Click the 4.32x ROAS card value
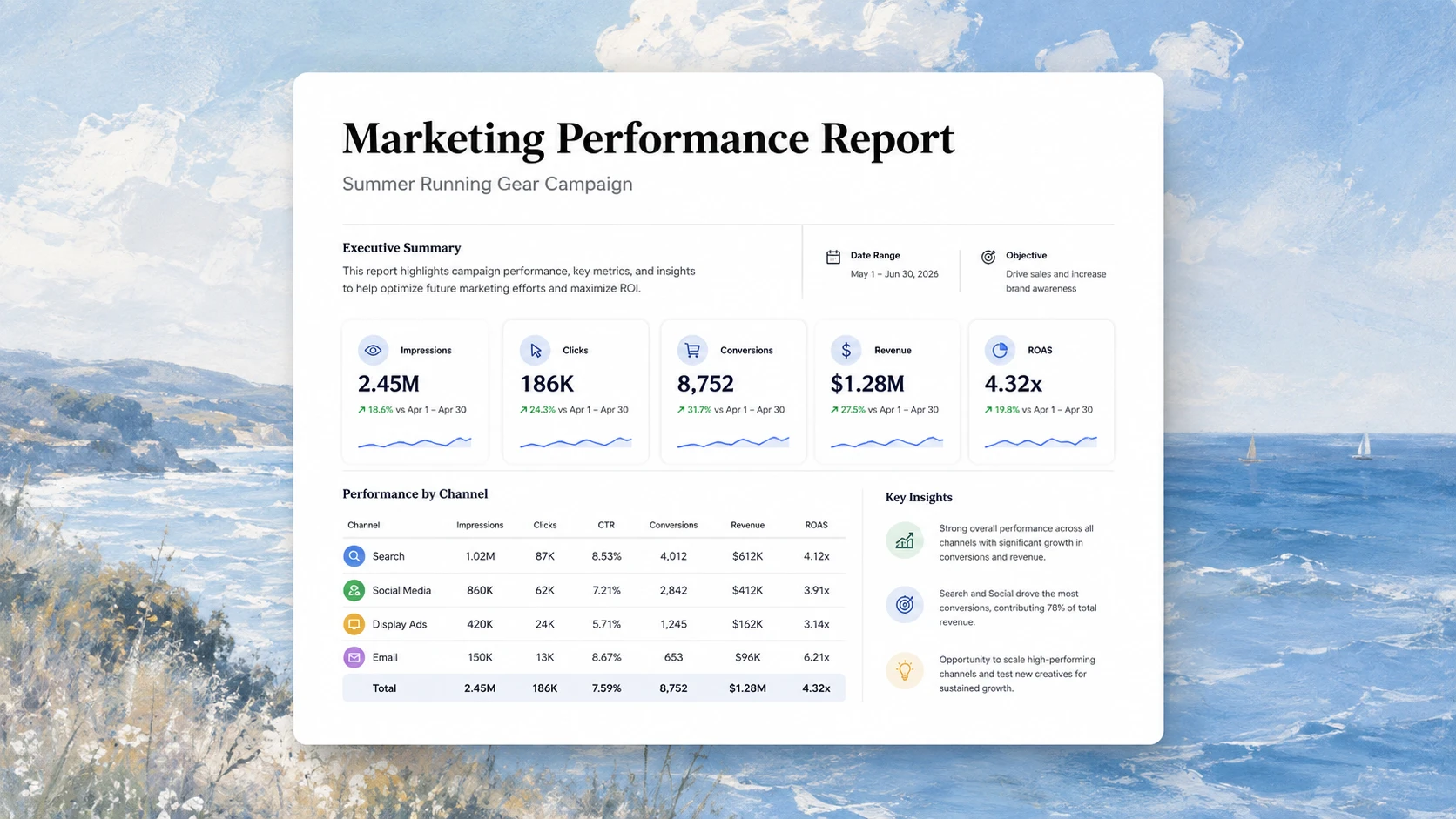Image resolution: width=1456 pixels, height=819 pixels. pos(1013,384)
